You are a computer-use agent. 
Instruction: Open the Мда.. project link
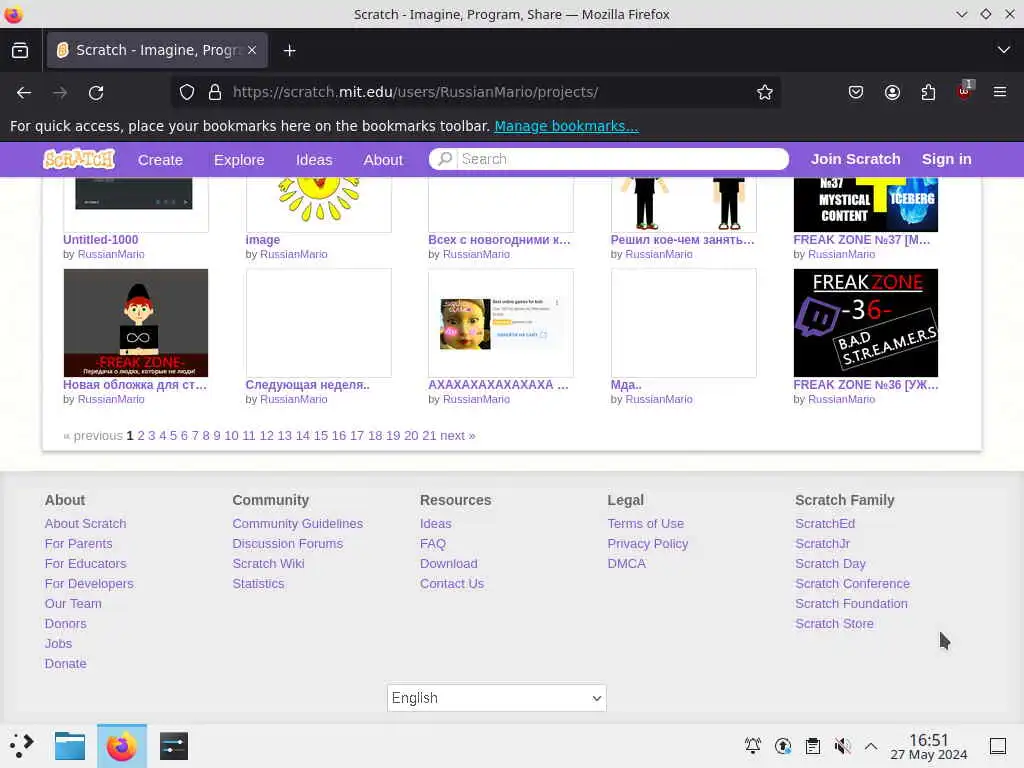pos(626,385)
